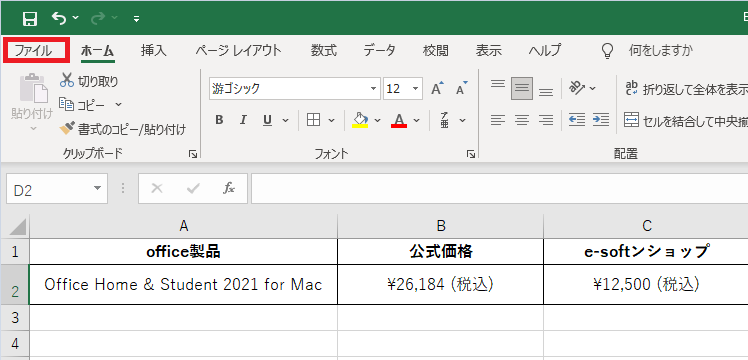Open the font name dropdown arrow
The height and width of the screenshot is (360, 748).
373,89
